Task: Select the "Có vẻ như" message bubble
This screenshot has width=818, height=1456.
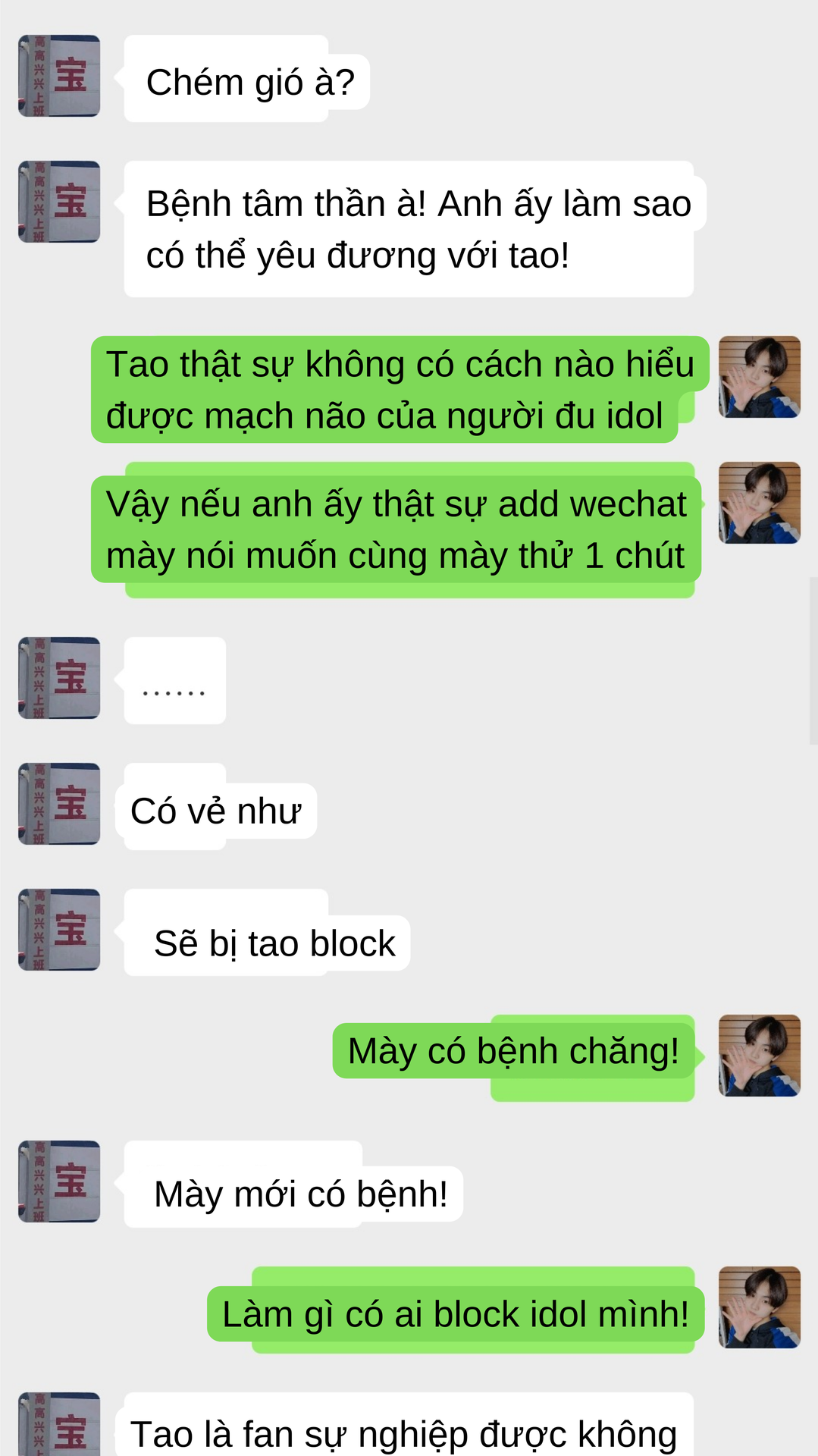Action: (216, 807)
